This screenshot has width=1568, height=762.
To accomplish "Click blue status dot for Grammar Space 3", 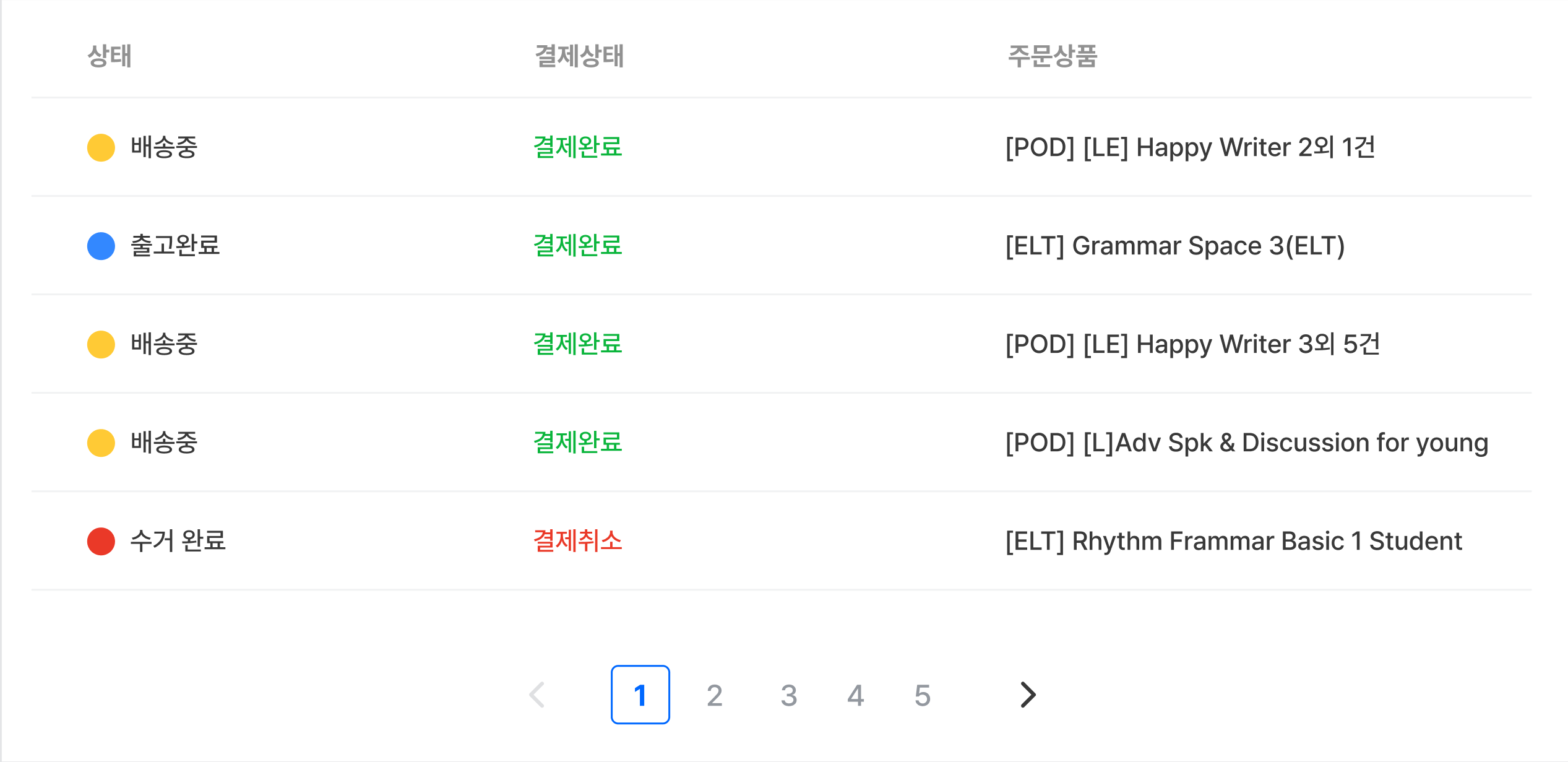I will [101, 246].
